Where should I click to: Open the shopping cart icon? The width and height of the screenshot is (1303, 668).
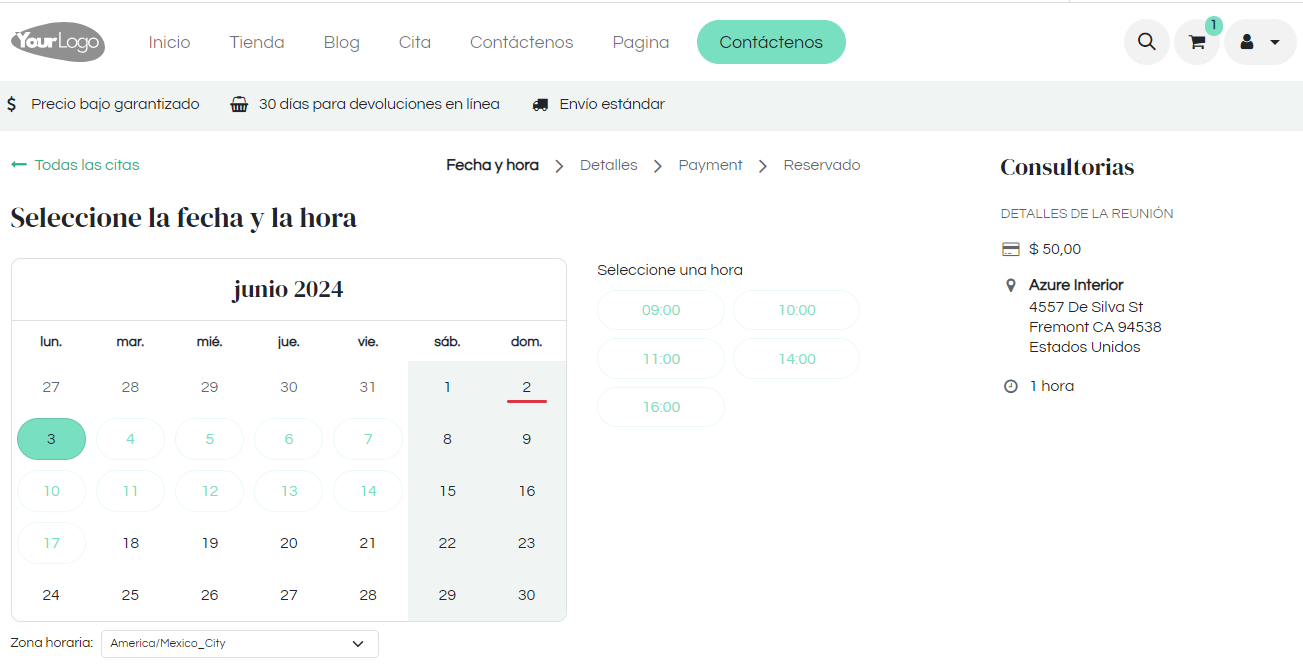tap(1196, 42)
